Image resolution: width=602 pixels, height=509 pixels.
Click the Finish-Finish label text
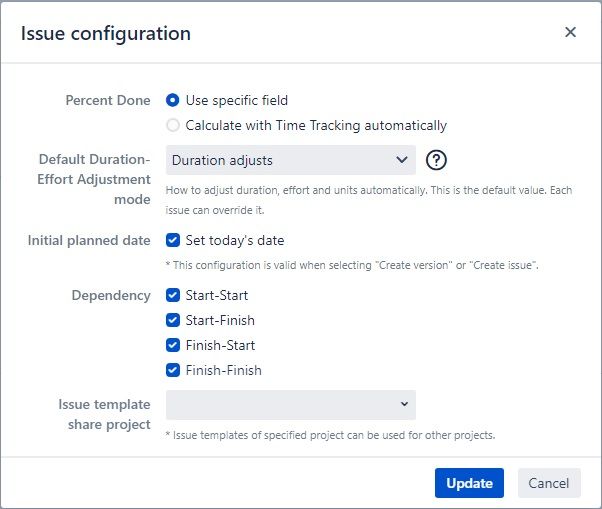point(223,370)
